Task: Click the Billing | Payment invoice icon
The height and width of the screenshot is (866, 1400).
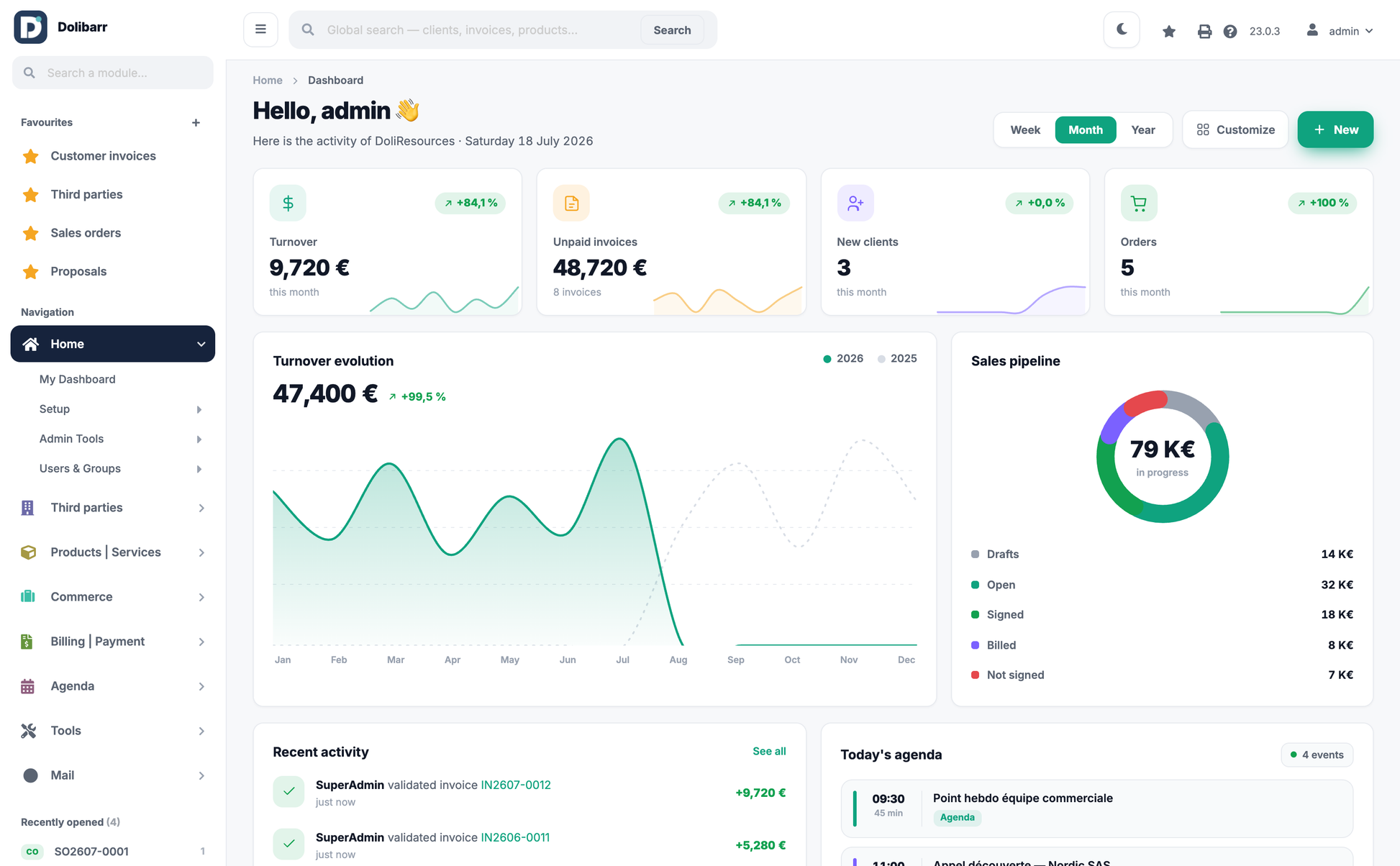Action: coord(27,642)
